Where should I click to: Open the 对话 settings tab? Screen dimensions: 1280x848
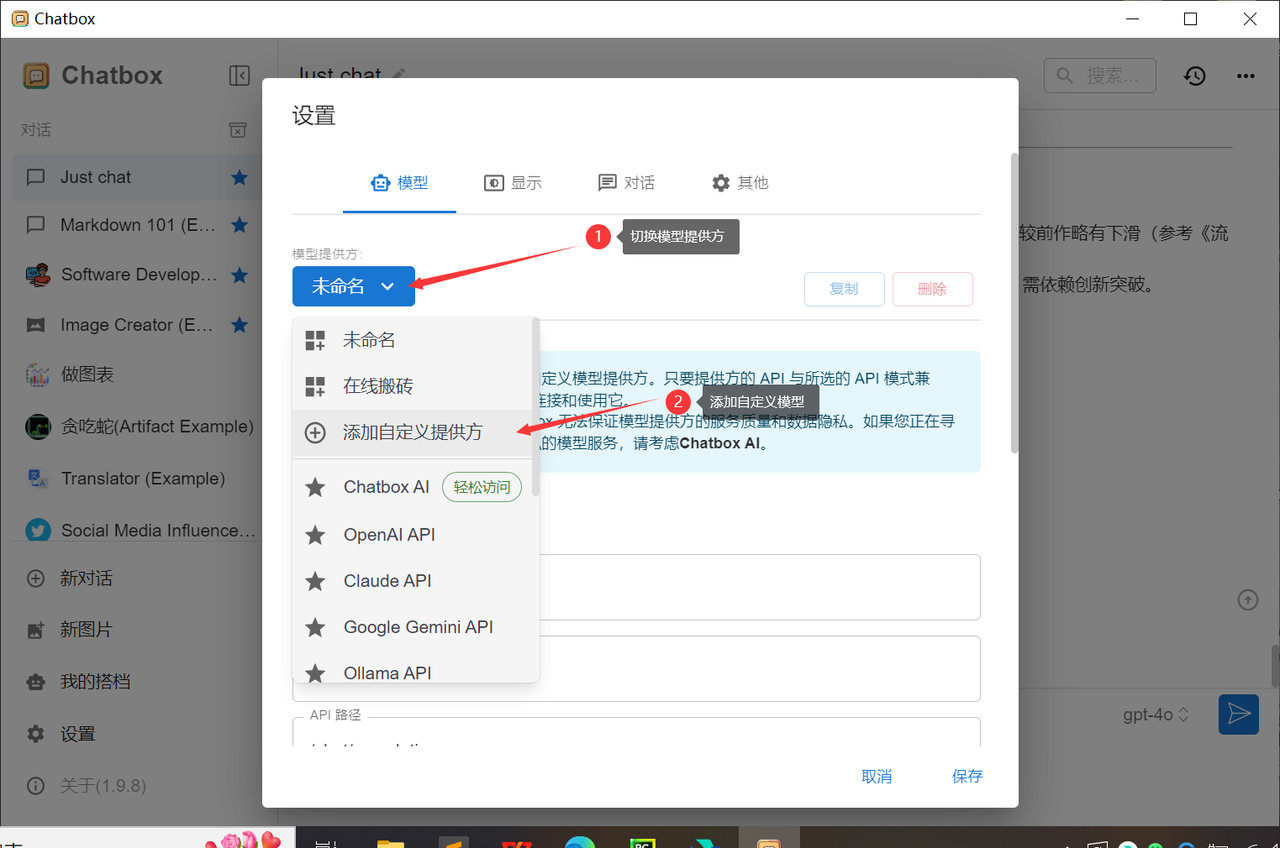[626, 183]
